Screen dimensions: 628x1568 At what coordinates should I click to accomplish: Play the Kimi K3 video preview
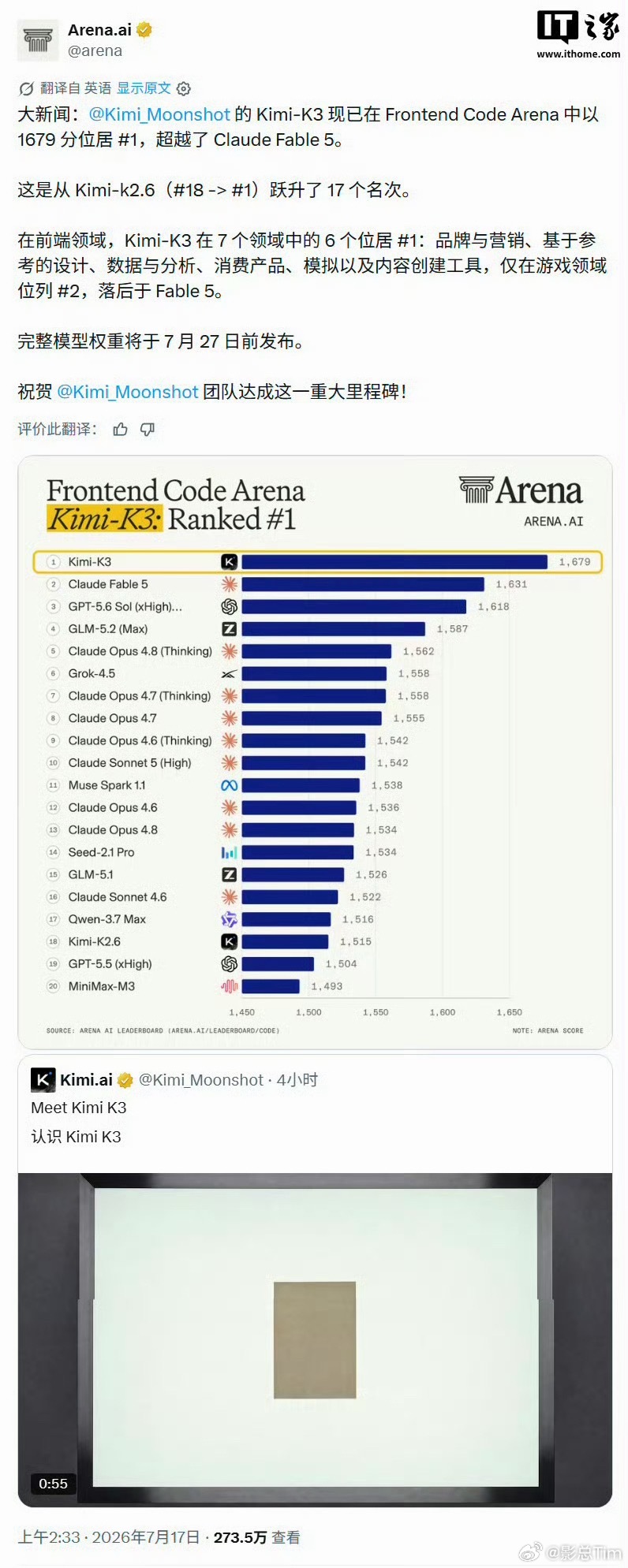[315, 1339]
